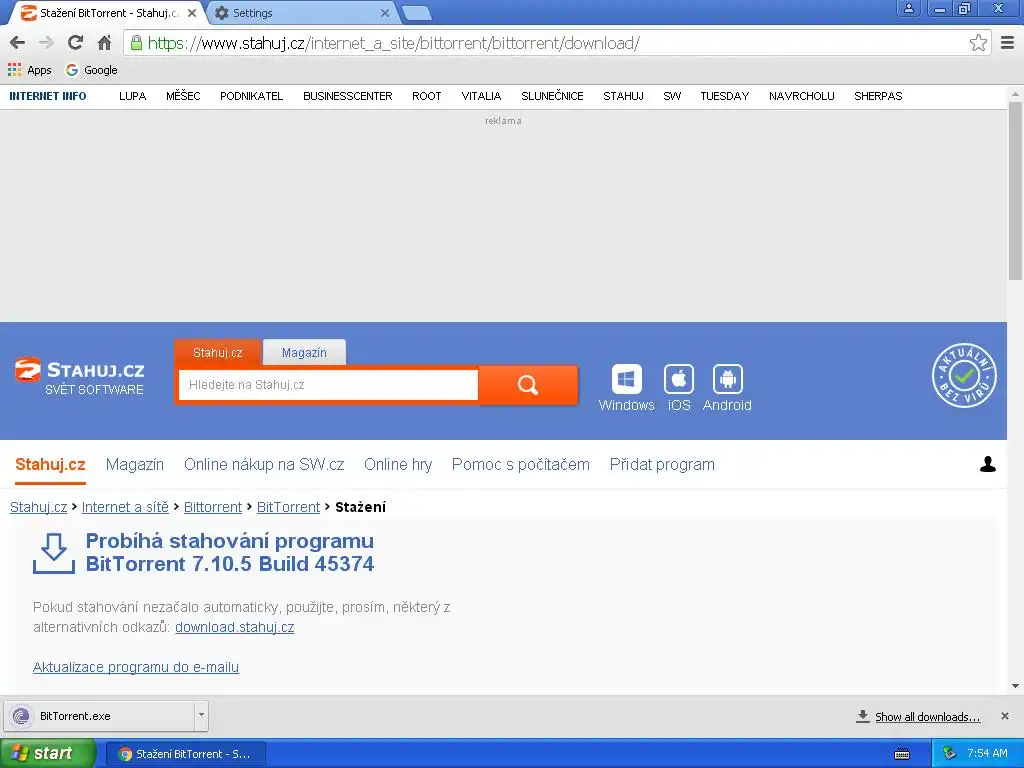Open Přidat program navigation item
This screenshot has width=1024, height=768.
(662, 464)
